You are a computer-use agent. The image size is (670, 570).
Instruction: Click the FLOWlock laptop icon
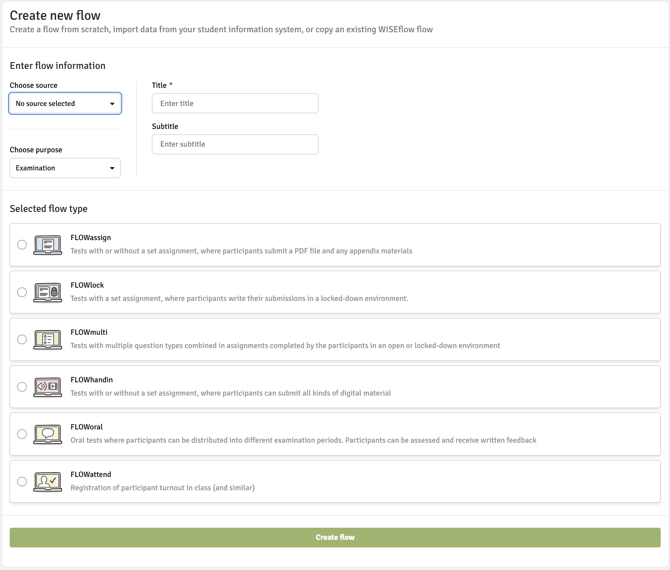coord(47,292)
